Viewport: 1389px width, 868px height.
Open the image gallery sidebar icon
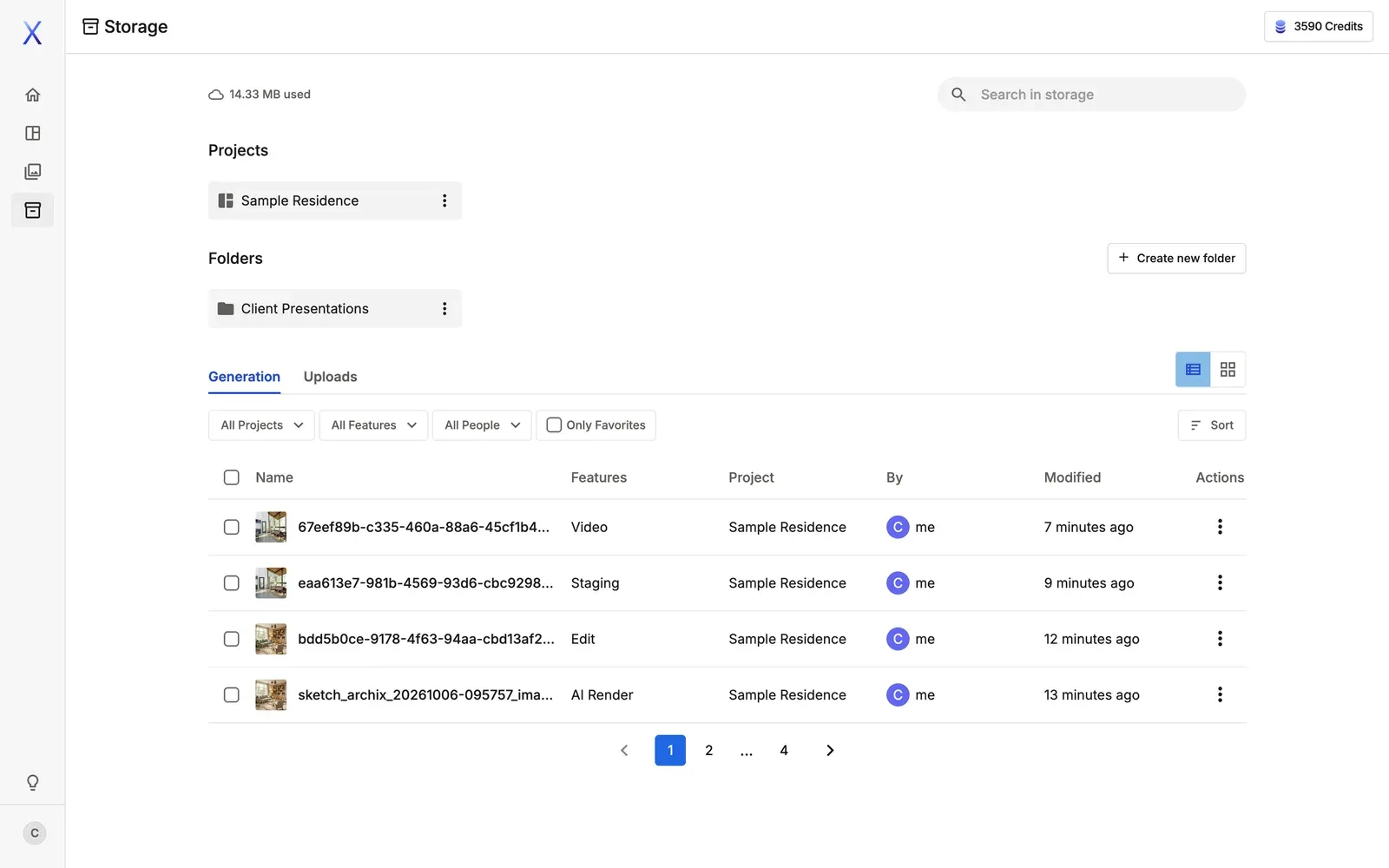point(33,171)
